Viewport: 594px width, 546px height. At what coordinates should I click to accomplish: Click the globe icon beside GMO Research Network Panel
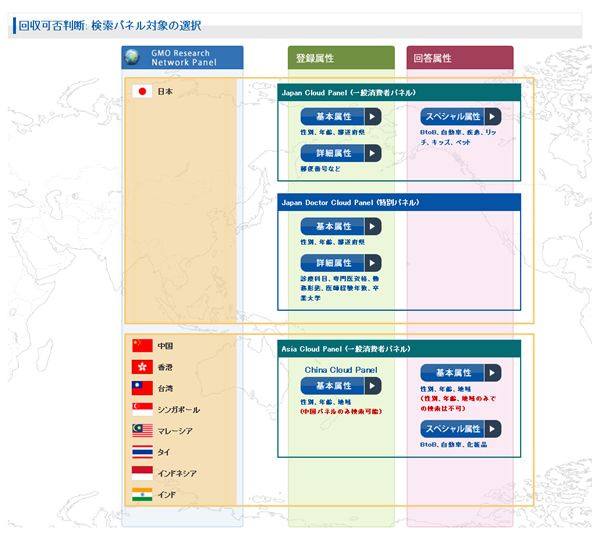point(132,57)
